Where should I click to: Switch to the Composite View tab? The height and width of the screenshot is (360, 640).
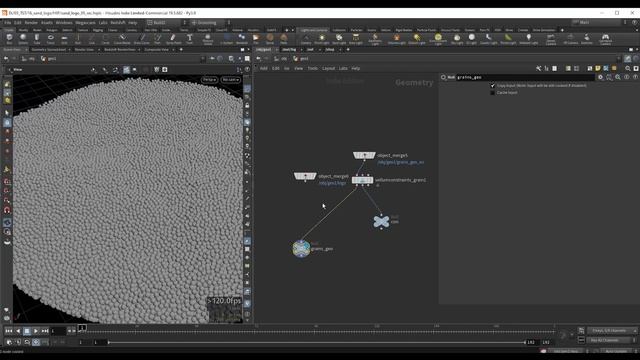click(x=156, y=50)
